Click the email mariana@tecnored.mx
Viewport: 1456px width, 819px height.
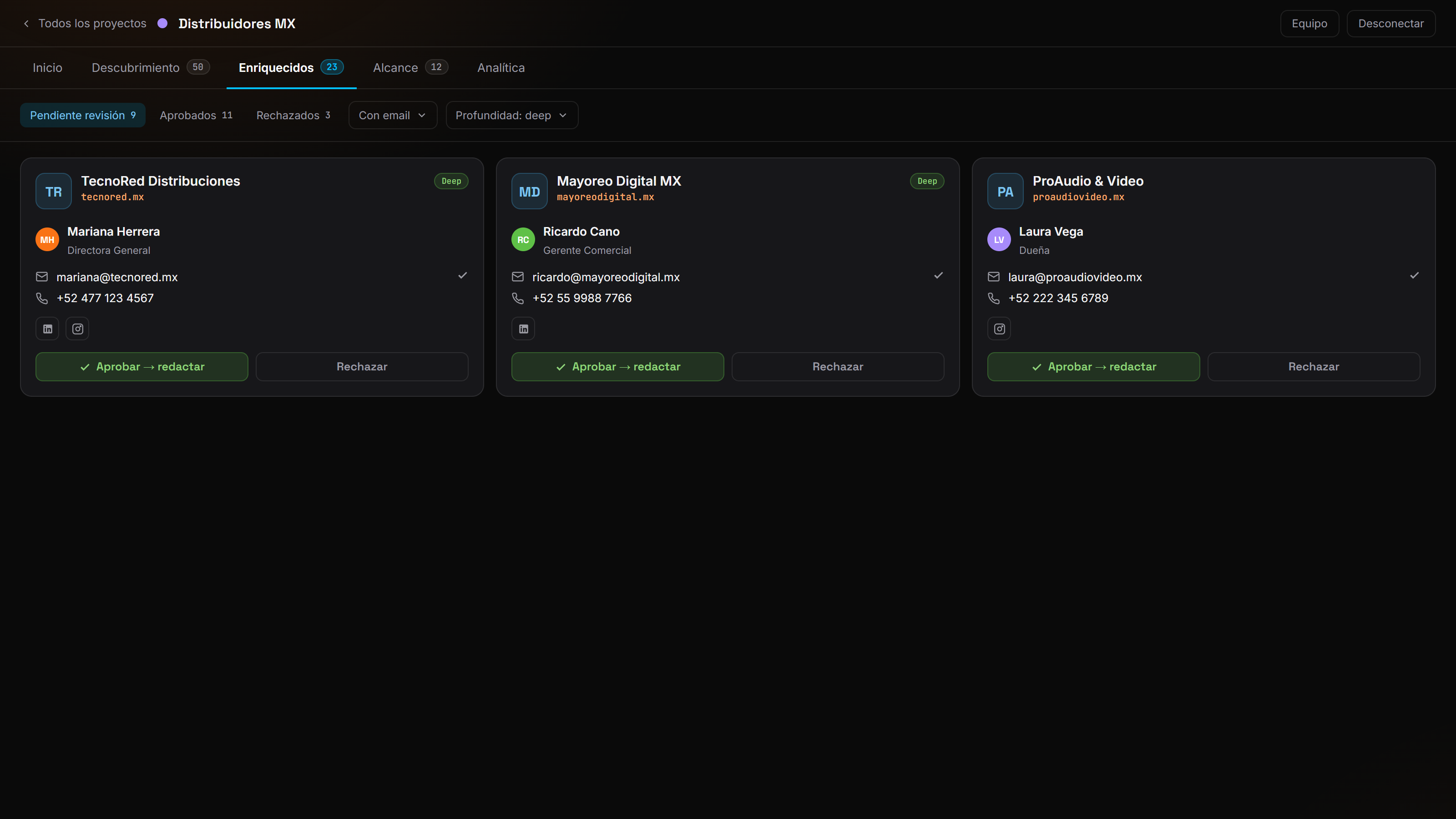[x=117, y=277]
